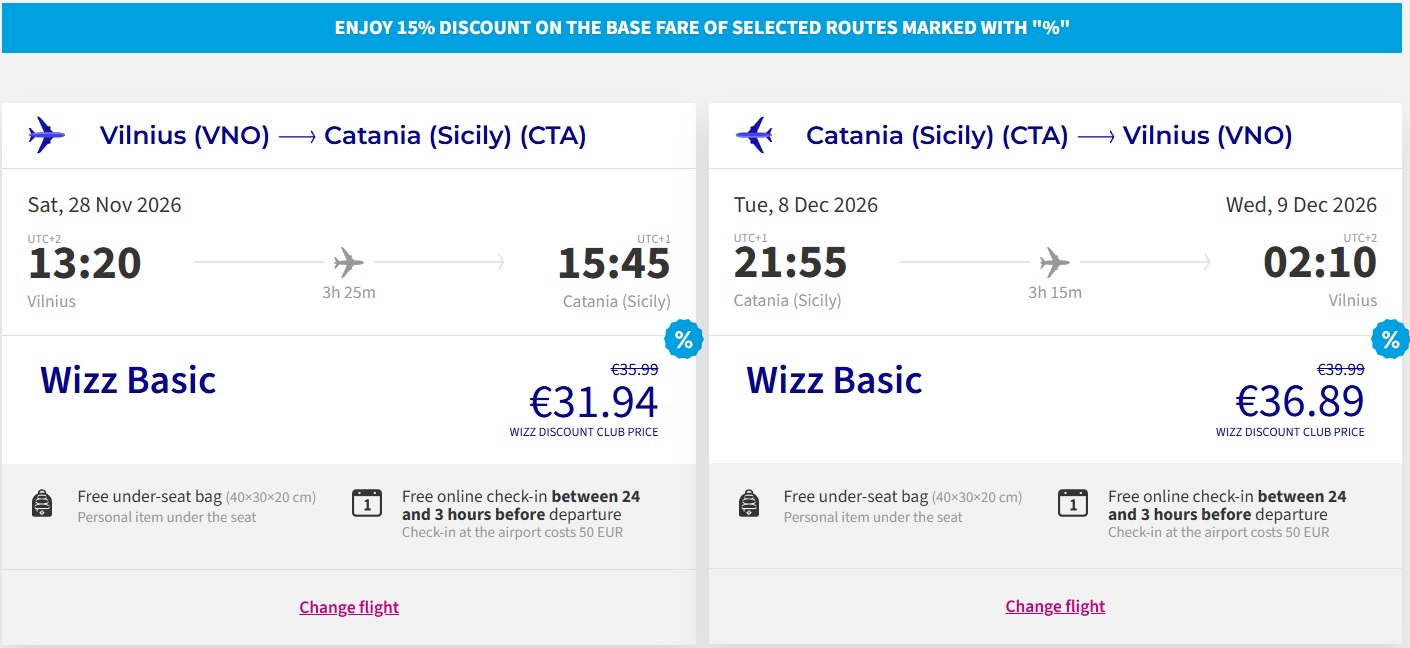
Task: Click the backpack icon under return flight
Action: click(748, 504)
